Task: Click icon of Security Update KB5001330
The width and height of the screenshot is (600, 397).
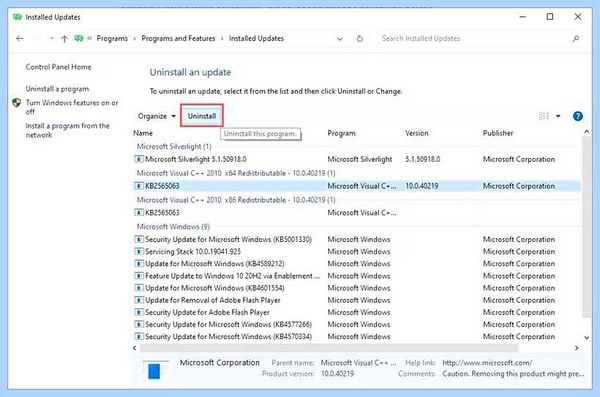Action: pyautogui.click(x=139, y=239)
